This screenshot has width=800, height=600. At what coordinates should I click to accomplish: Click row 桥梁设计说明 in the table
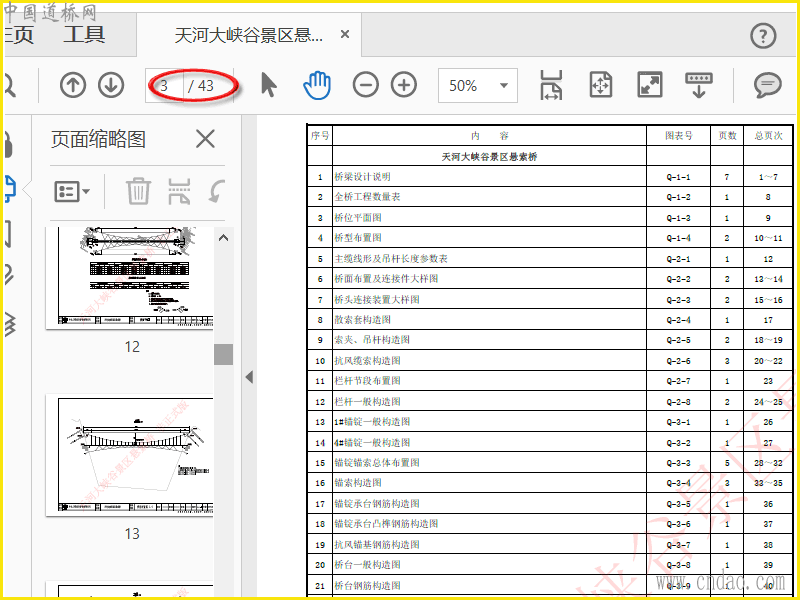click(550, 177)
